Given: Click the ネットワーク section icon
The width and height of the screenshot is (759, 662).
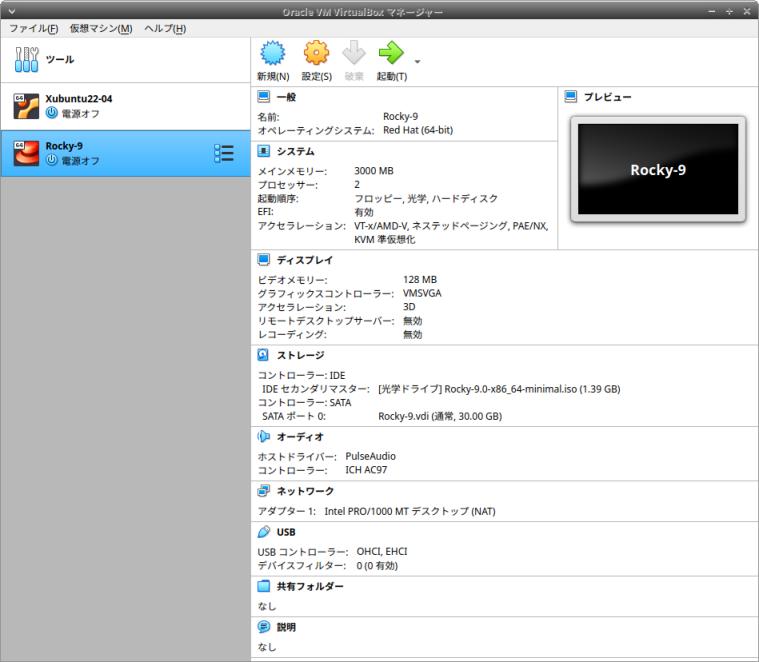Looking at the screenshot, I should 264,491.
